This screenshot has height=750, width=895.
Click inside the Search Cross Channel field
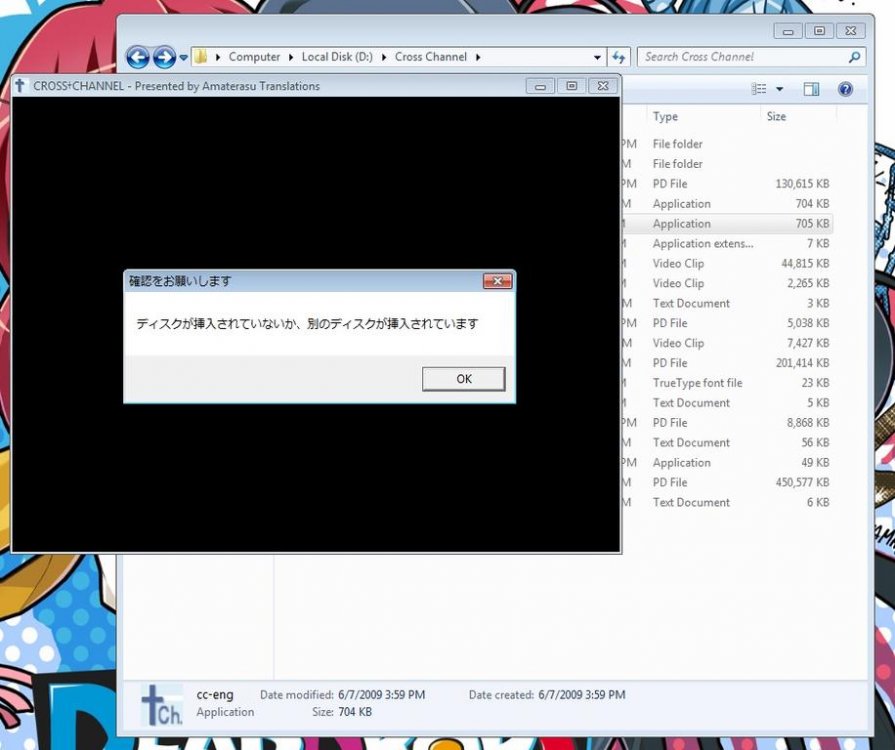point(740,57)
